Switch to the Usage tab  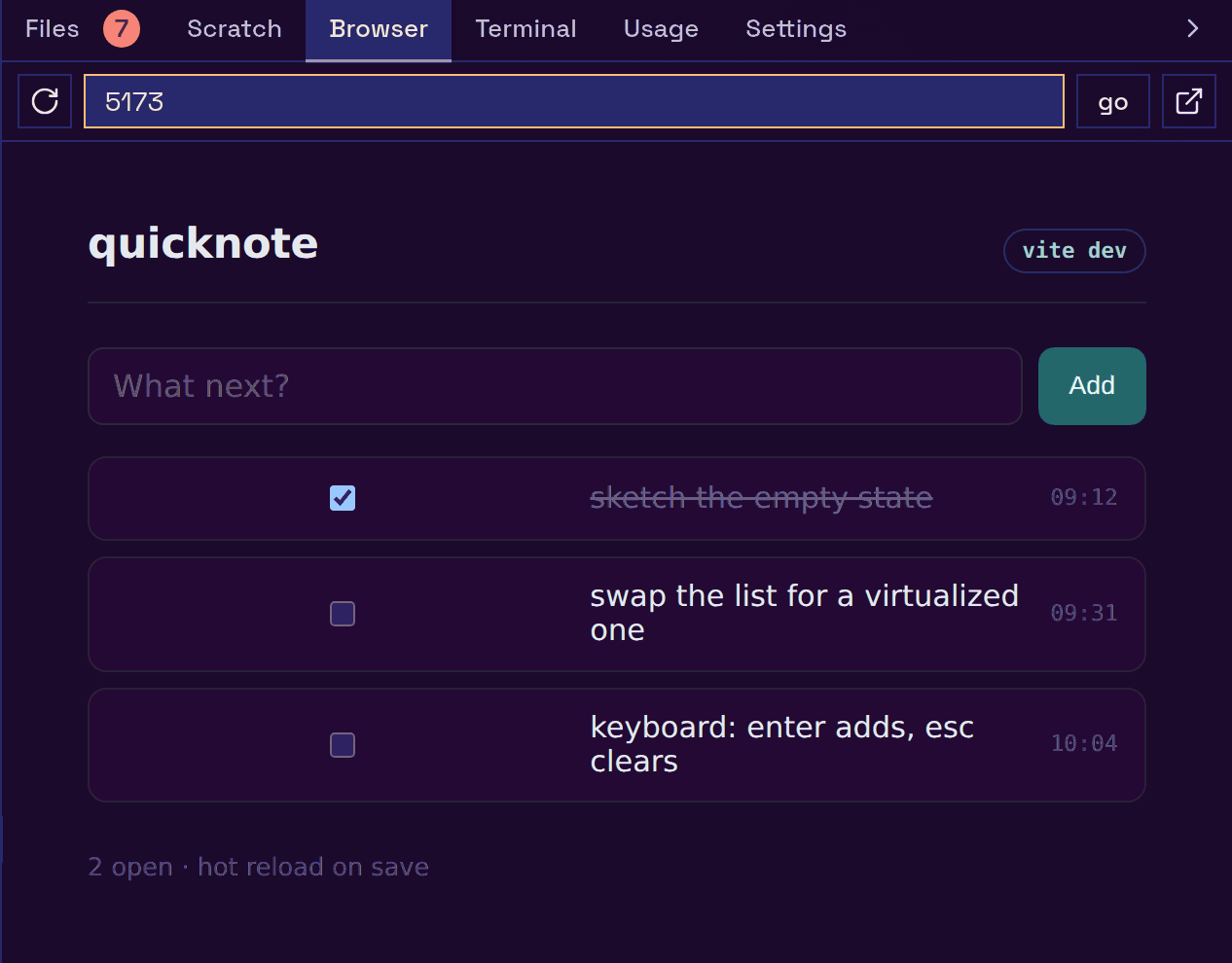coord(661,29)
